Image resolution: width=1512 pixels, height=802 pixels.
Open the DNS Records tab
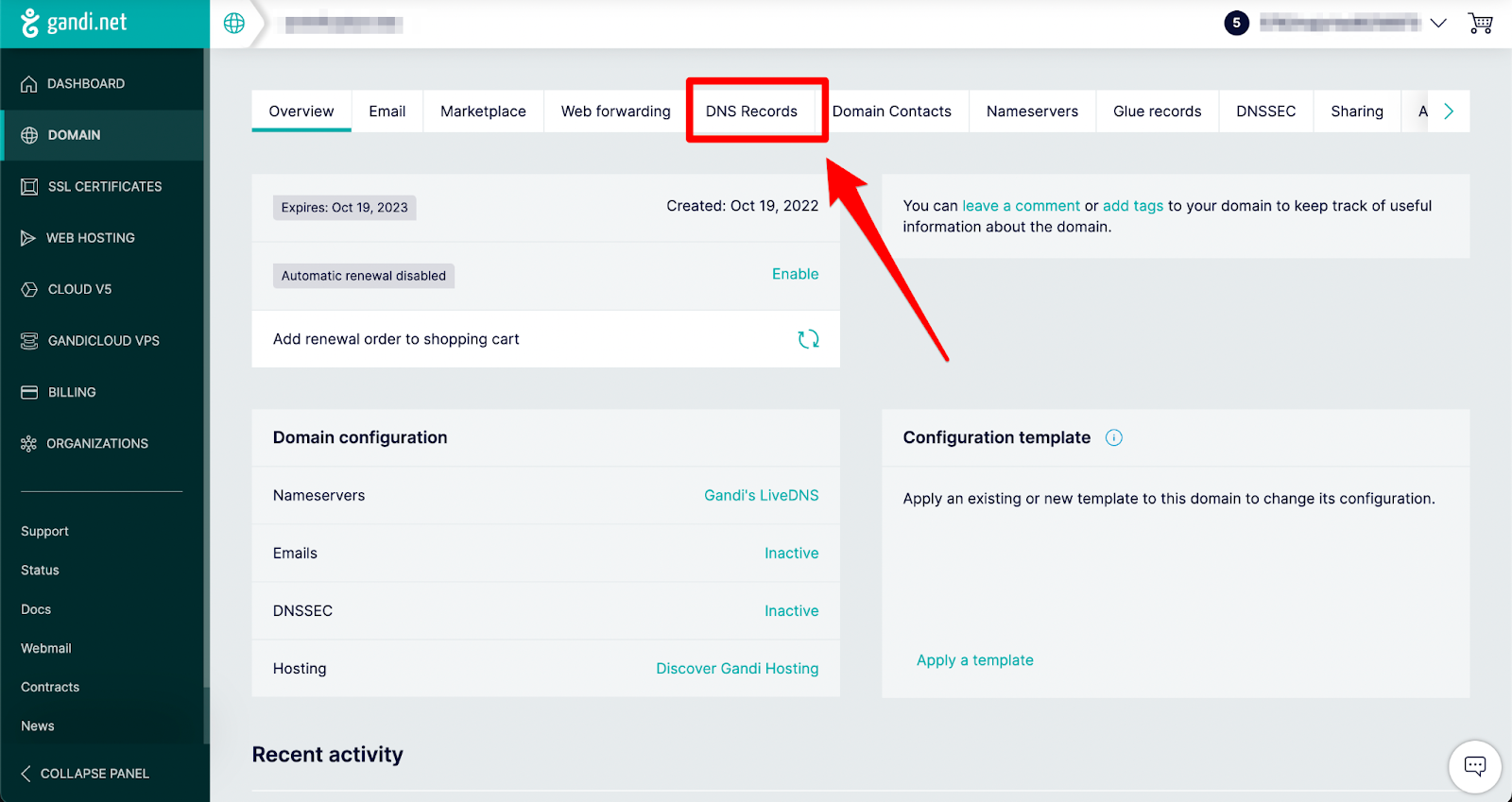tap(751, 111)
